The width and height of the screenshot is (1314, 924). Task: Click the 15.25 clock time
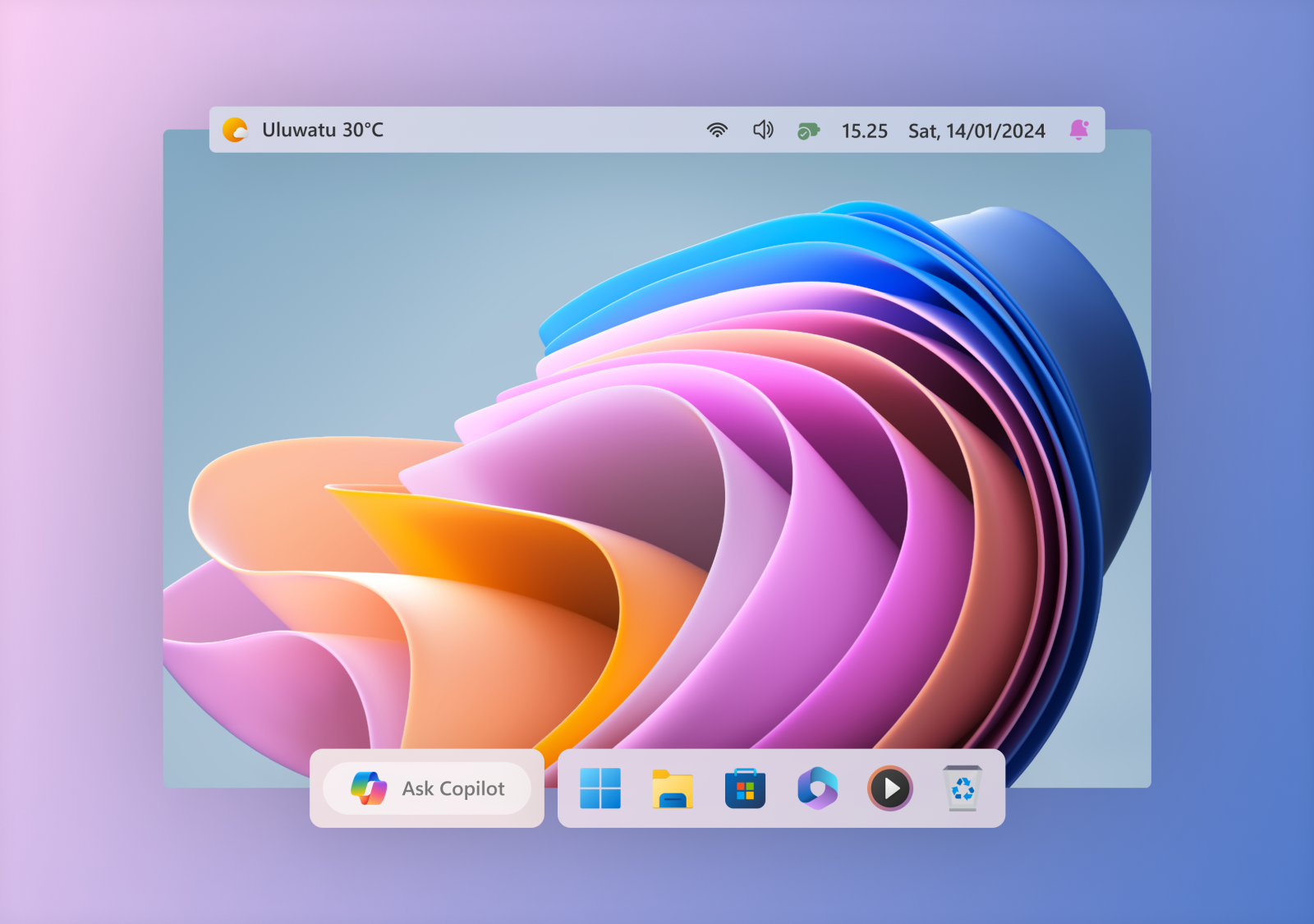[865, 131]
